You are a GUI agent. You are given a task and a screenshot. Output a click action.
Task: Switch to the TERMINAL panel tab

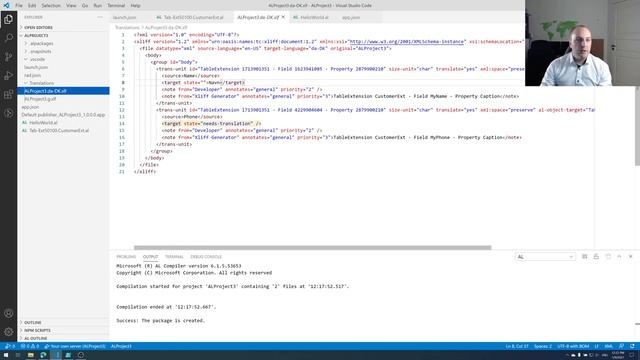(x=174, y=257)
